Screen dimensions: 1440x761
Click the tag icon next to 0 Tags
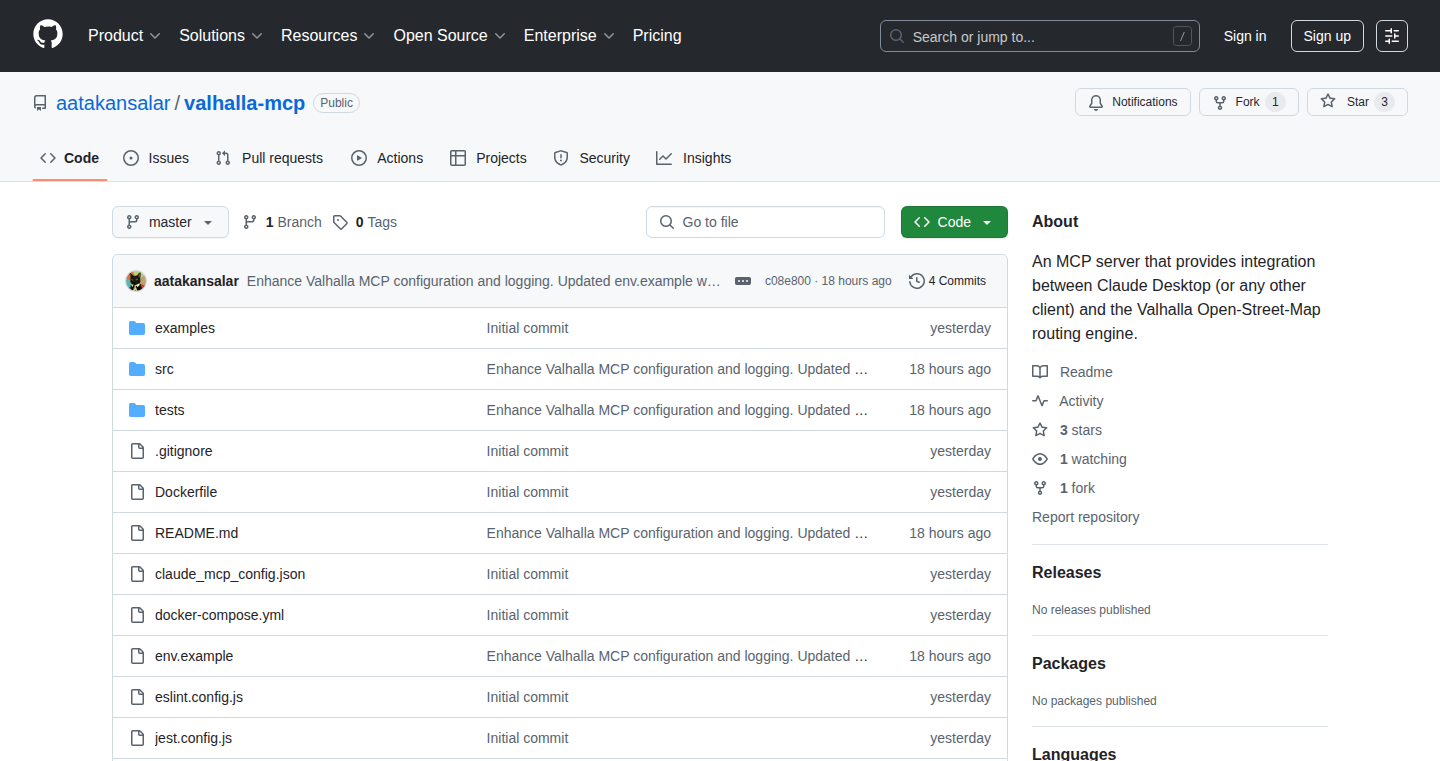pyautogui.click(x=340, y=222)
